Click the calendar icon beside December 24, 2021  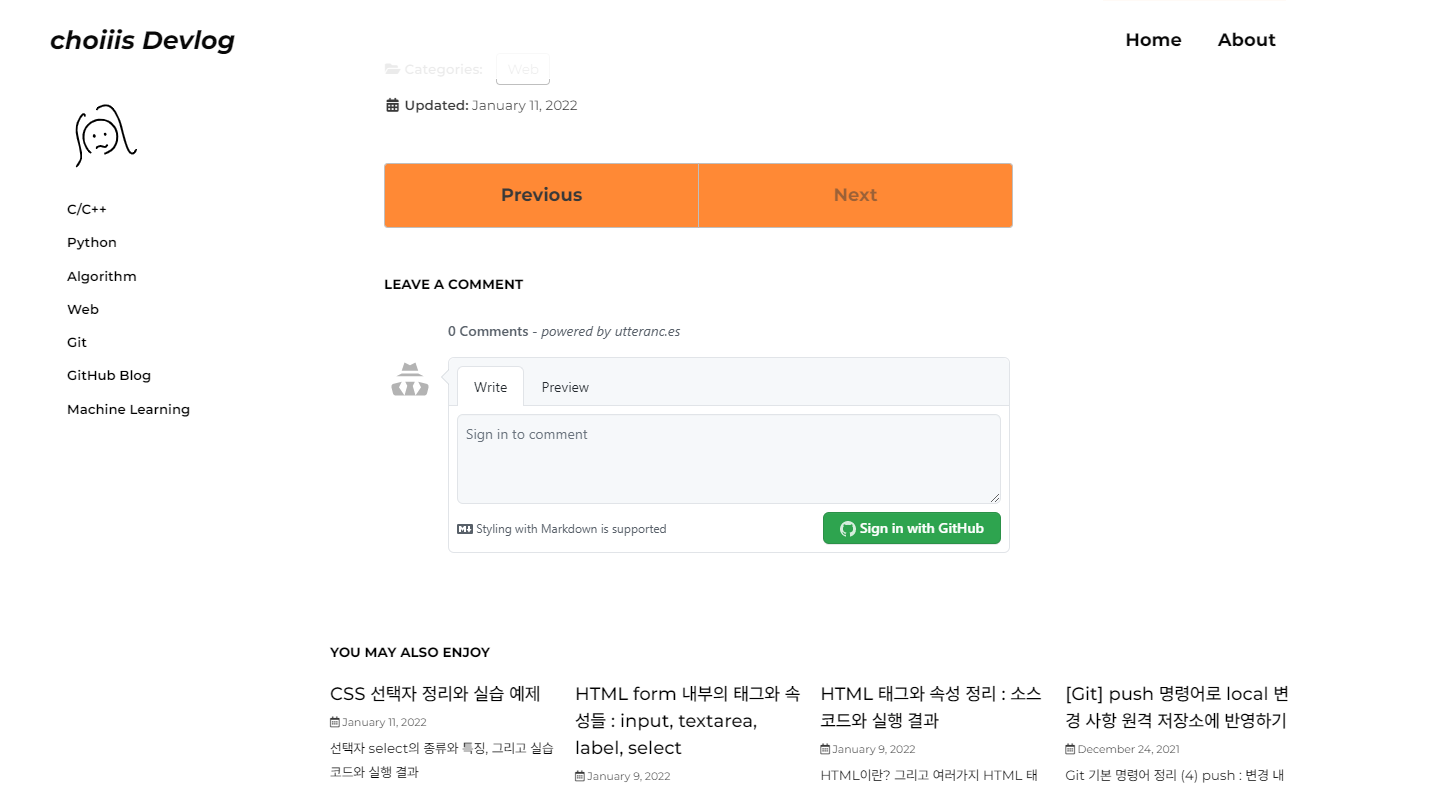(x=1069, y=749)
